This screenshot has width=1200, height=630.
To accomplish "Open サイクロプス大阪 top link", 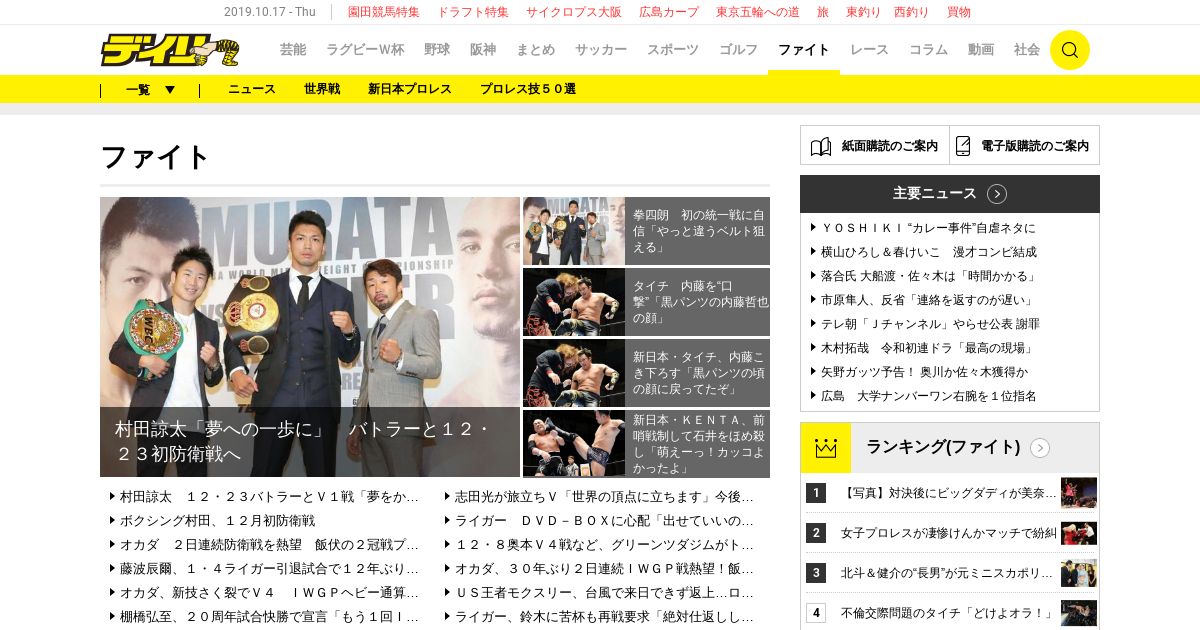I will [x=573, y=12].
